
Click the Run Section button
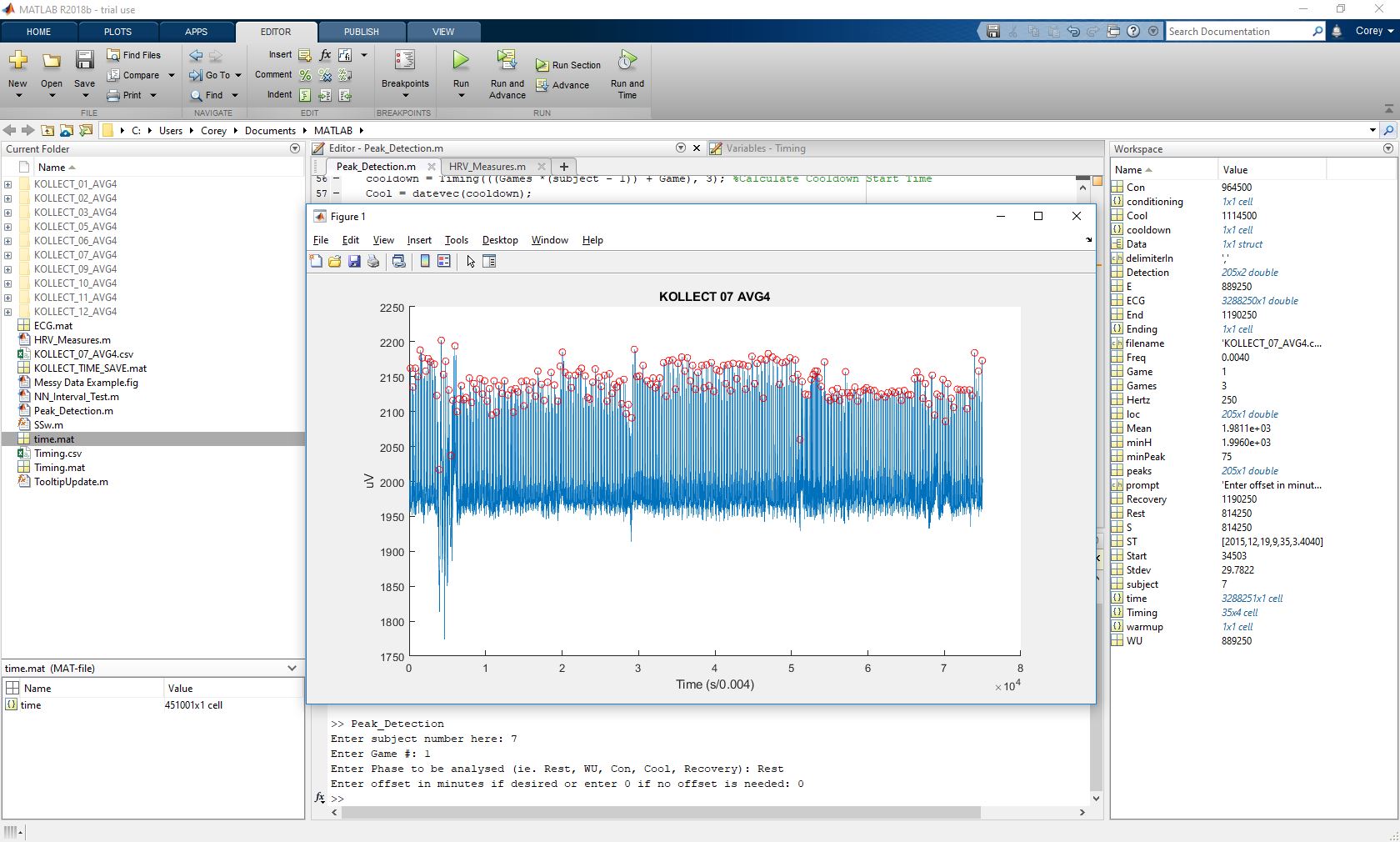click(x=567, y=65)
